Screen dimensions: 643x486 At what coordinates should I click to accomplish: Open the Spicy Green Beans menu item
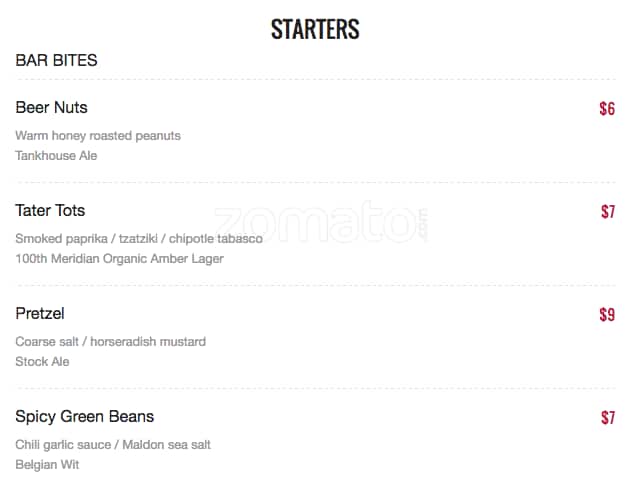click(x=85, y=417)
